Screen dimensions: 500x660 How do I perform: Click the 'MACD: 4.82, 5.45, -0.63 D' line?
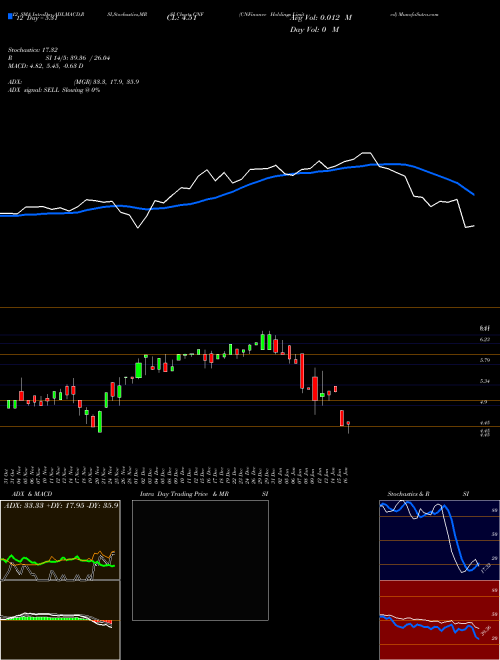coord(45,66)
